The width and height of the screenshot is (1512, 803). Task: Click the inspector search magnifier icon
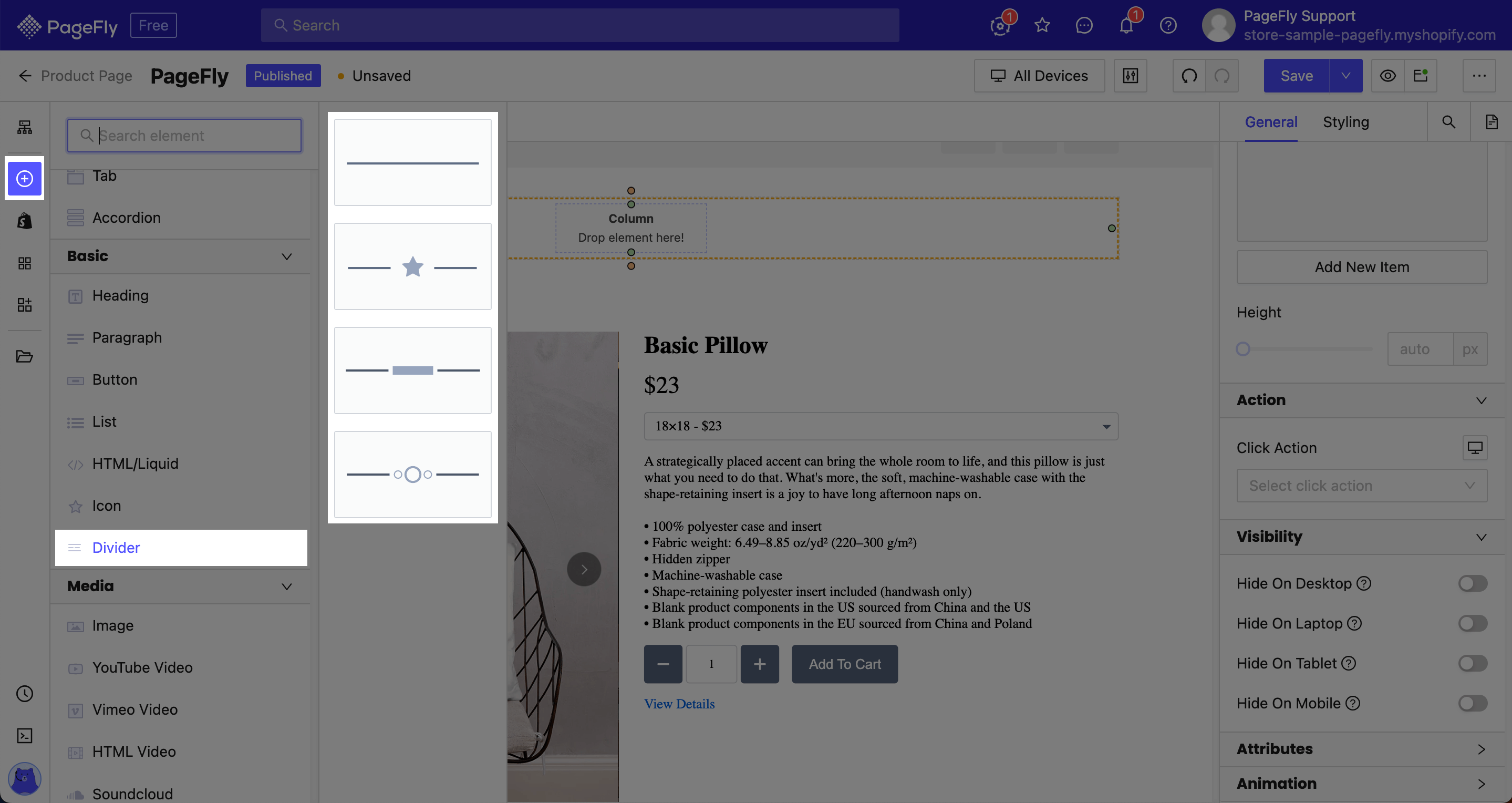1448,122
